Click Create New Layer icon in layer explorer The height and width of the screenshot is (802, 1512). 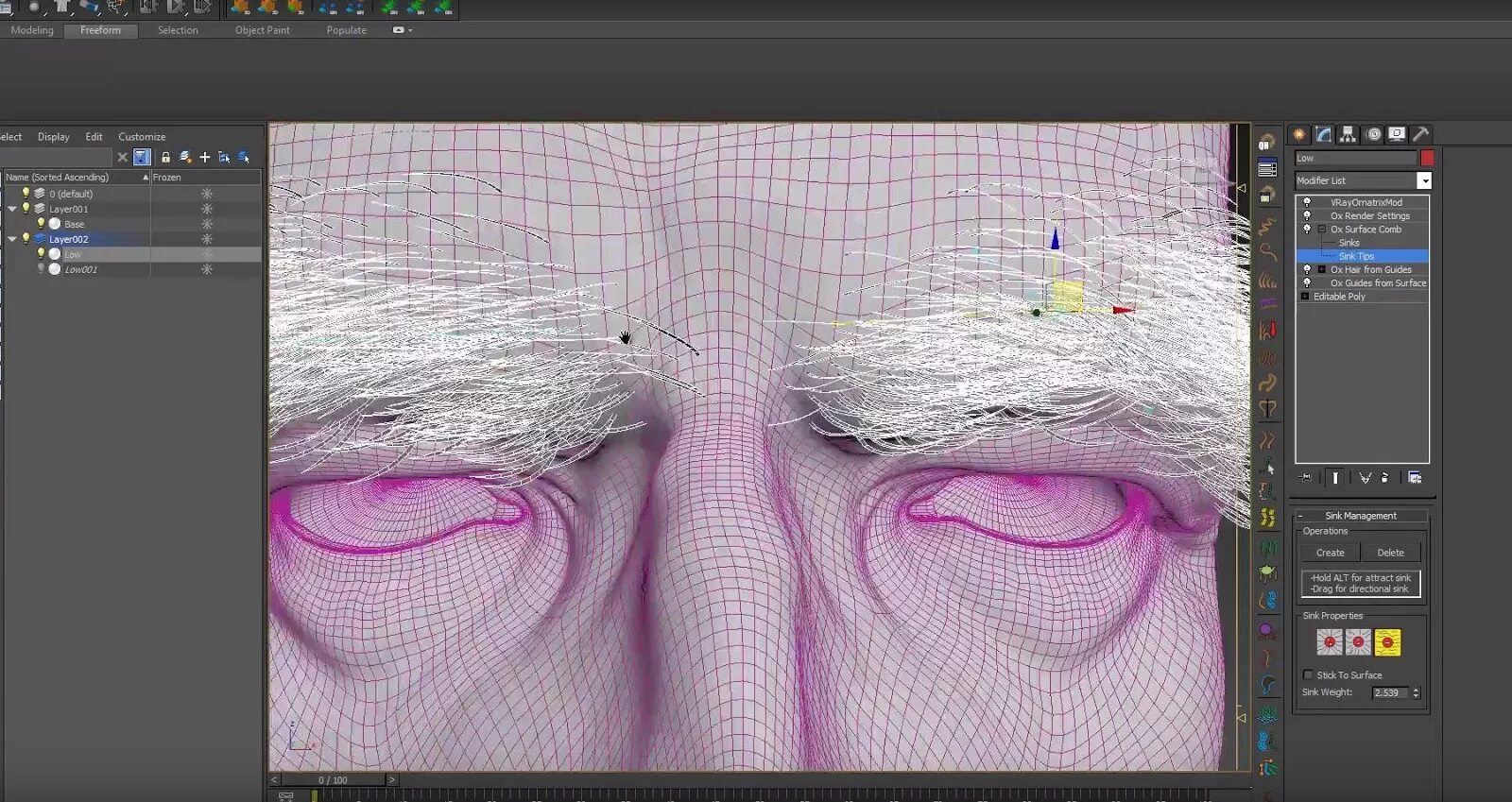pyautogui.click(x=185, y=157)
